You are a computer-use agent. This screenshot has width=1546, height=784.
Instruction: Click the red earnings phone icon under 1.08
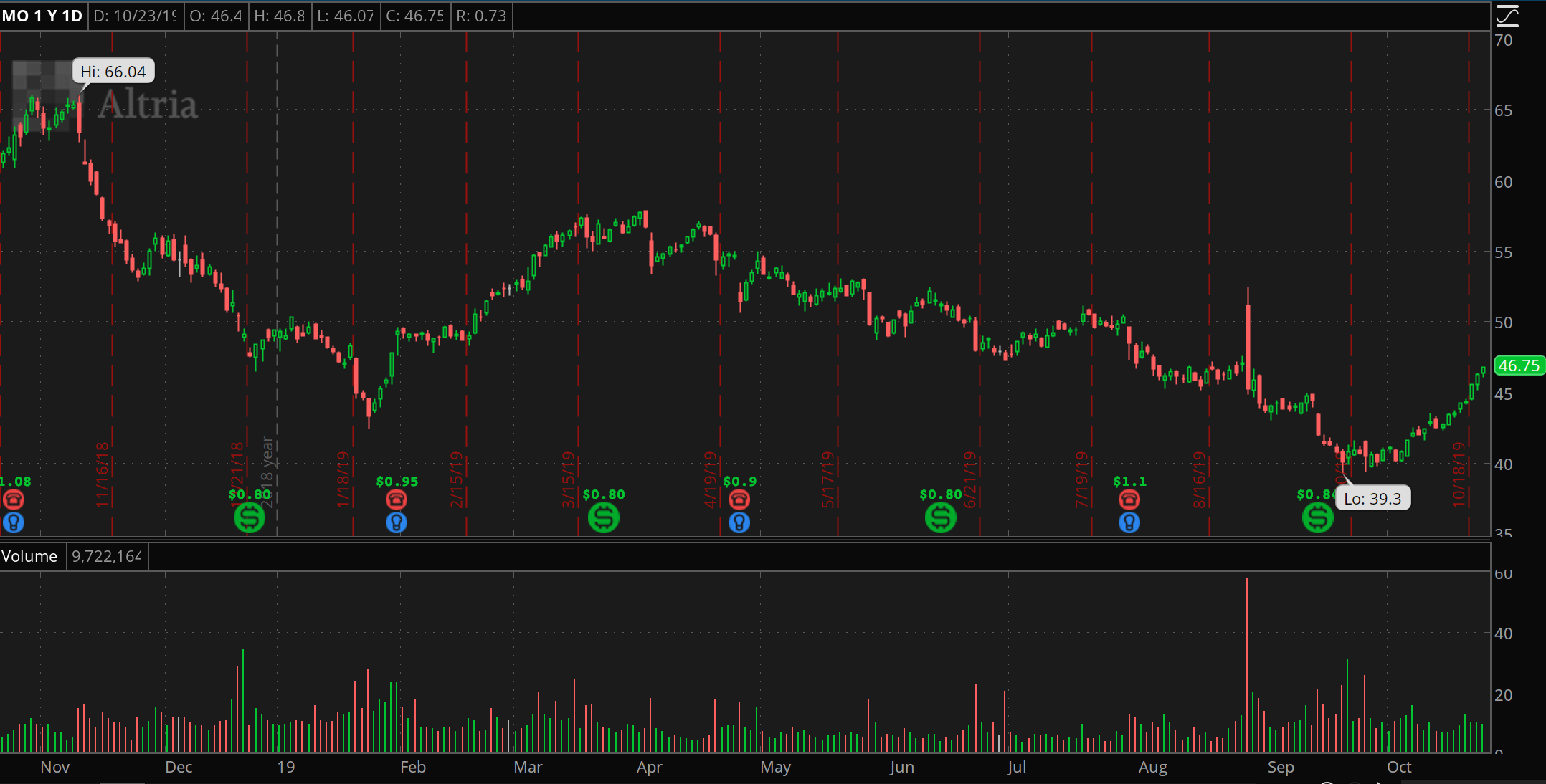[x=14, y=499]
